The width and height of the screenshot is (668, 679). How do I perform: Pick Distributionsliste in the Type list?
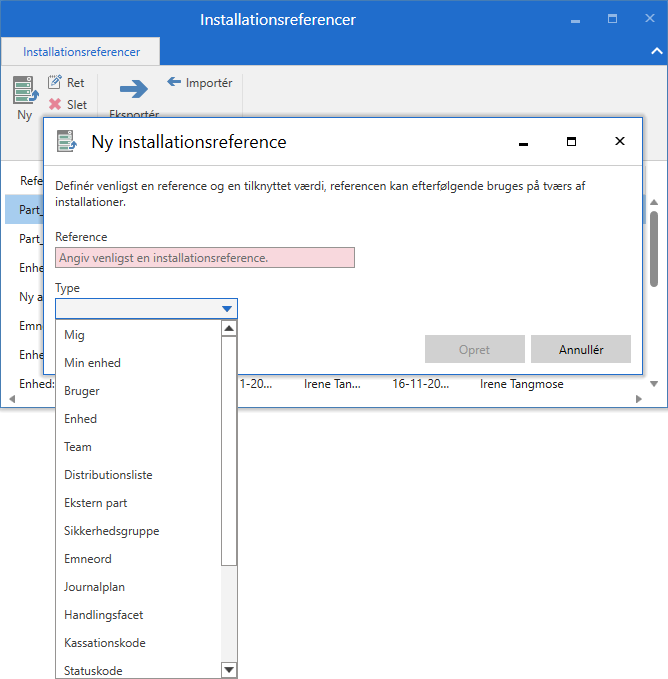139,475
